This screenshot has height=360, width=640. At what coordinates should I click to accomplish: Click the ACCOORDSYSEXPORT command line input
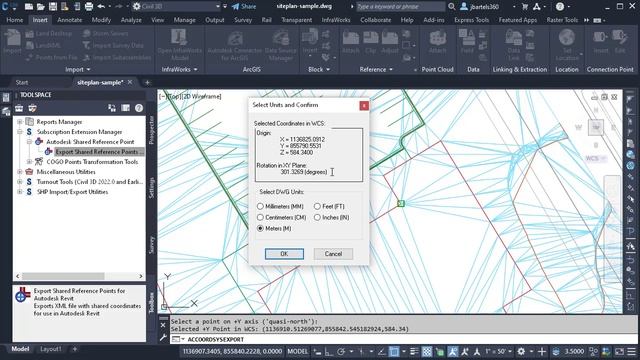coord(404,339)
